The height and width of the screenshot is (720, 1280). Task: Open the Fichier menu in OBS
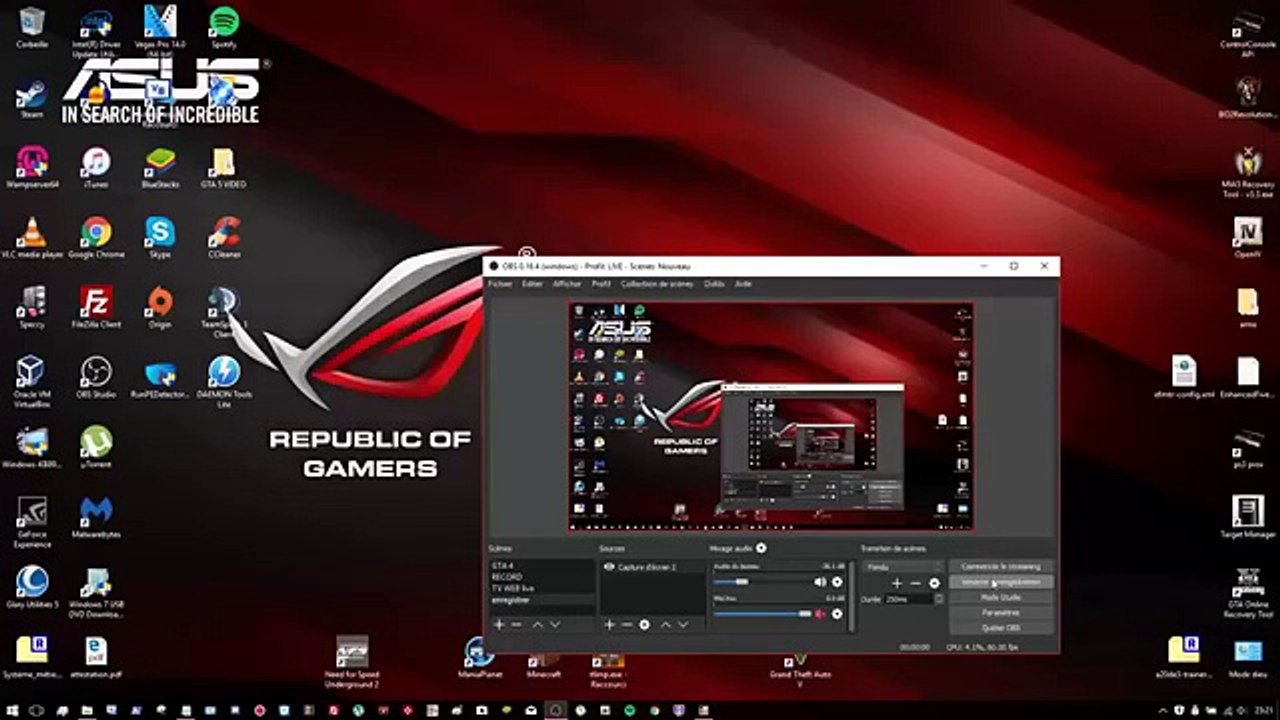coord(500,284)
